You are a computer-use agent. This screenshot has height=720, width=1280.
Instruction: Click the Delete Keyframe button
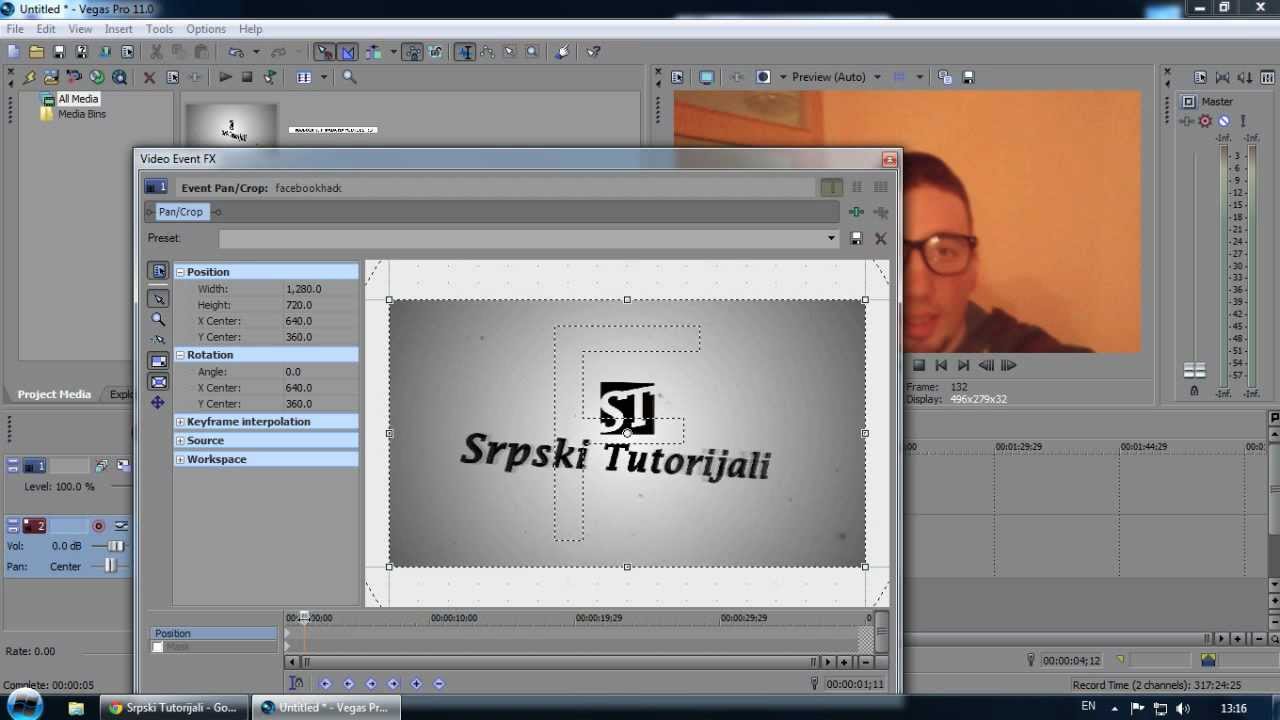tap(438, 684)
